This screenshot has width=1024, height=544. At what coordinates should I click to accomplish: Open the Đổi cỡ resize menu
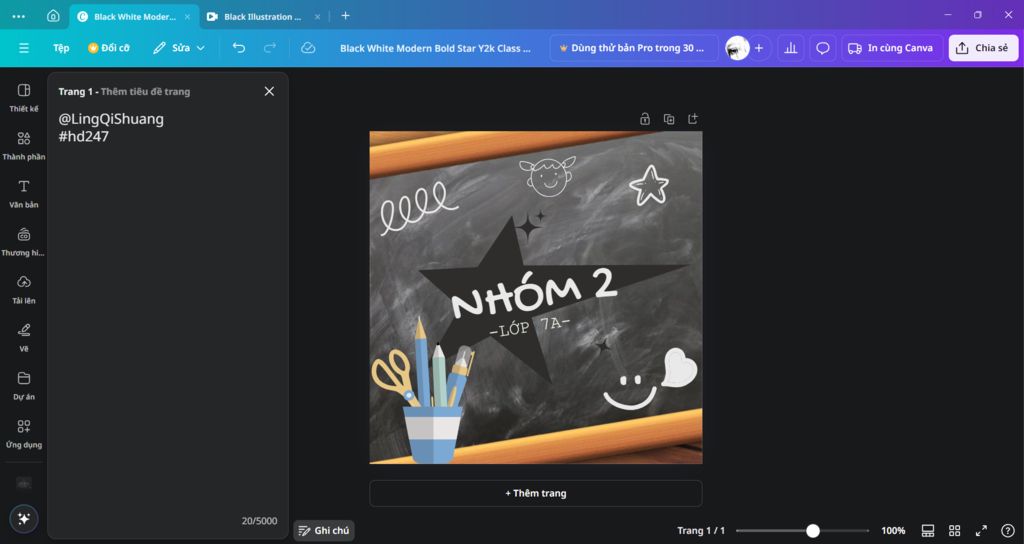click(x=108, y=48)
